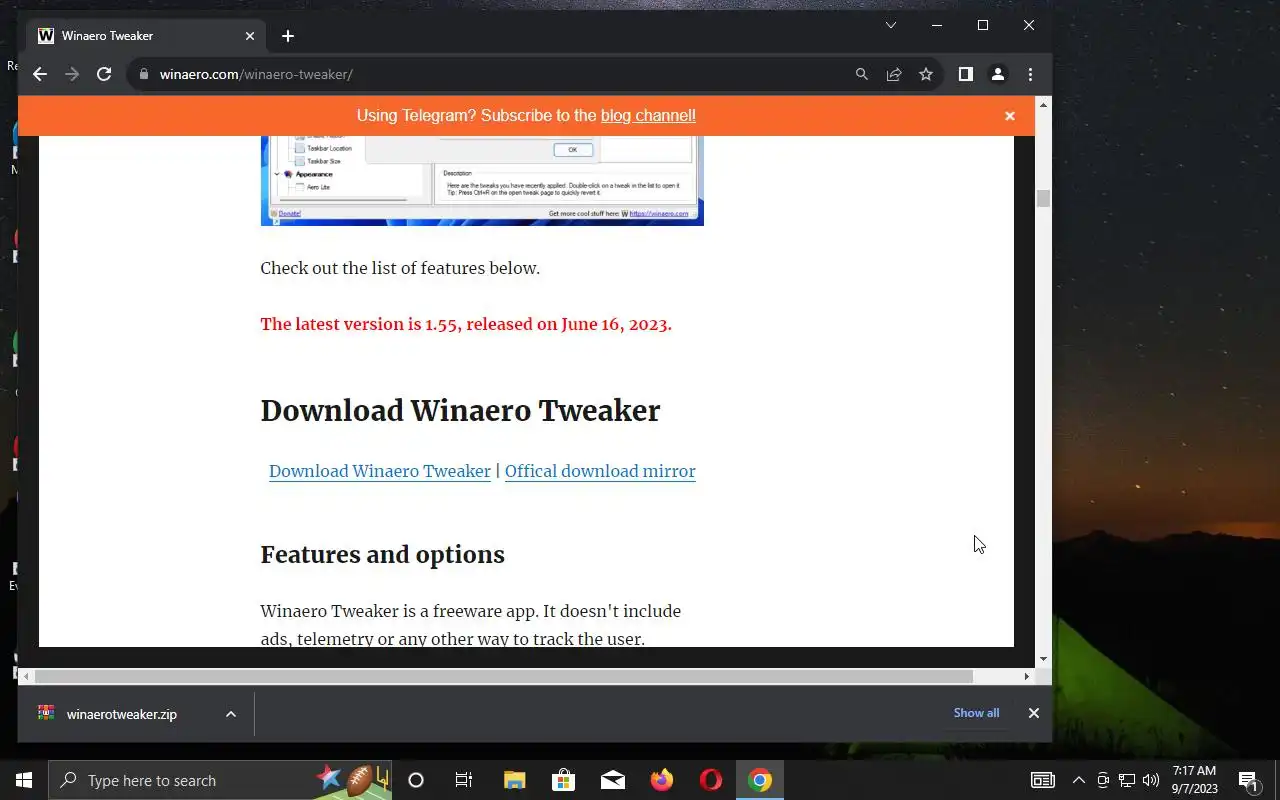
Task: Click the address bar URL
Action: (256, 74)
